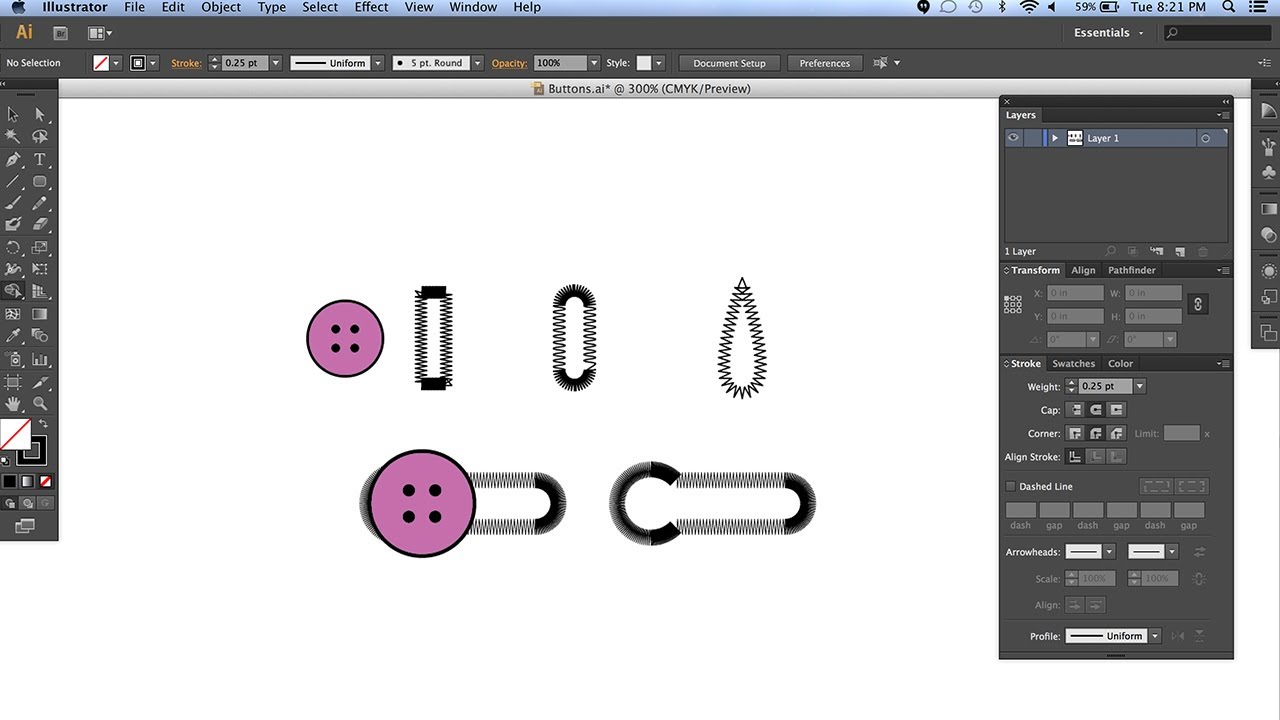Toggle visibility eye of Layer 1
Screen dimensions: 1280x720
pyautogui.click(x=1013, y=138)
